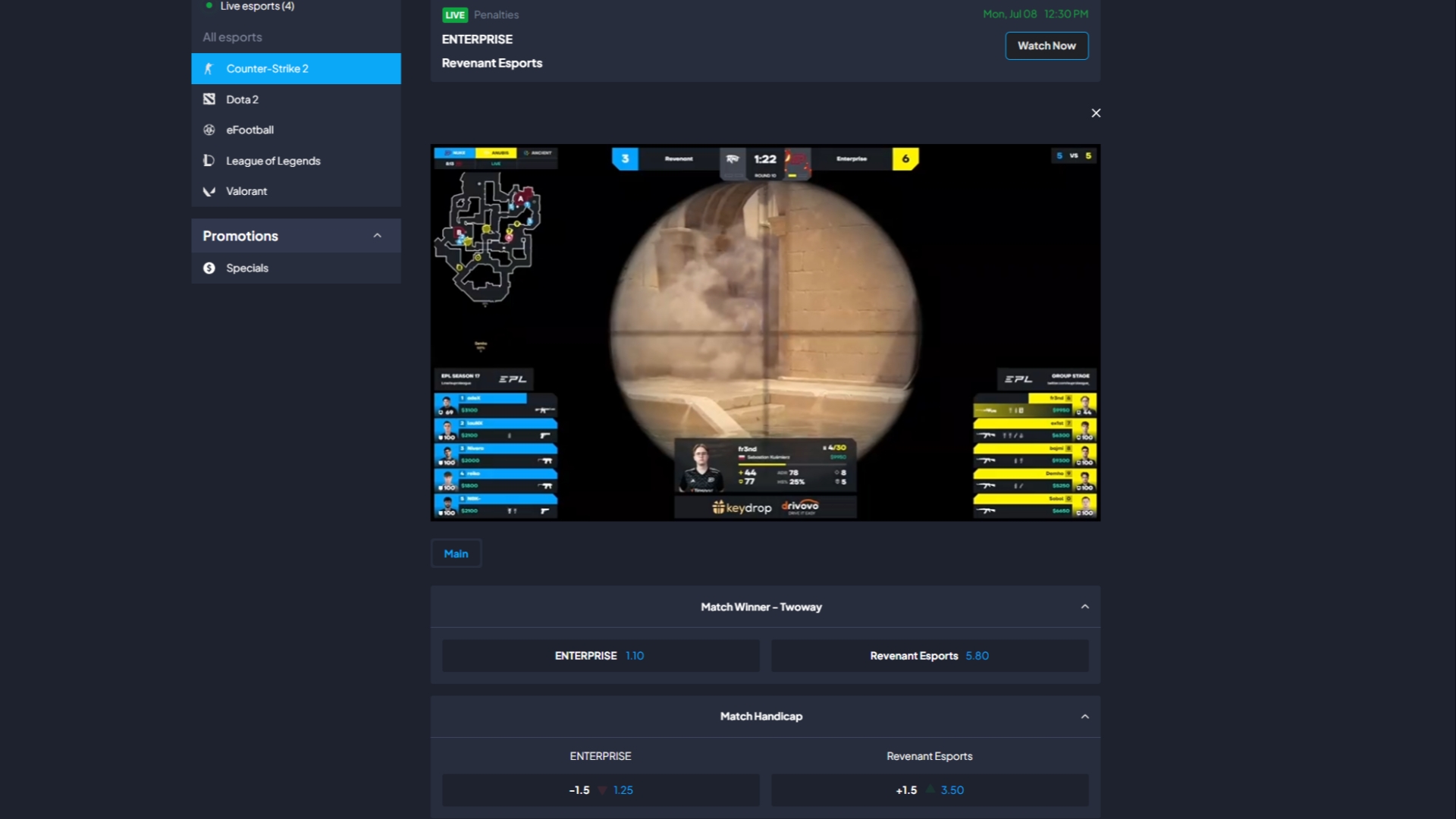Bet on ENTERPRISE at 1.10
1456x819 pixels.
tap(601, 656)
